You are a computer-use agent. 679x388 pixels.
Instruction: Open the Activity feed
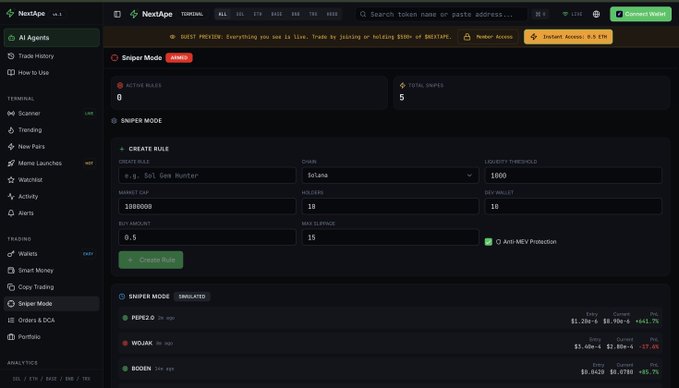click(x=52, y=196)
